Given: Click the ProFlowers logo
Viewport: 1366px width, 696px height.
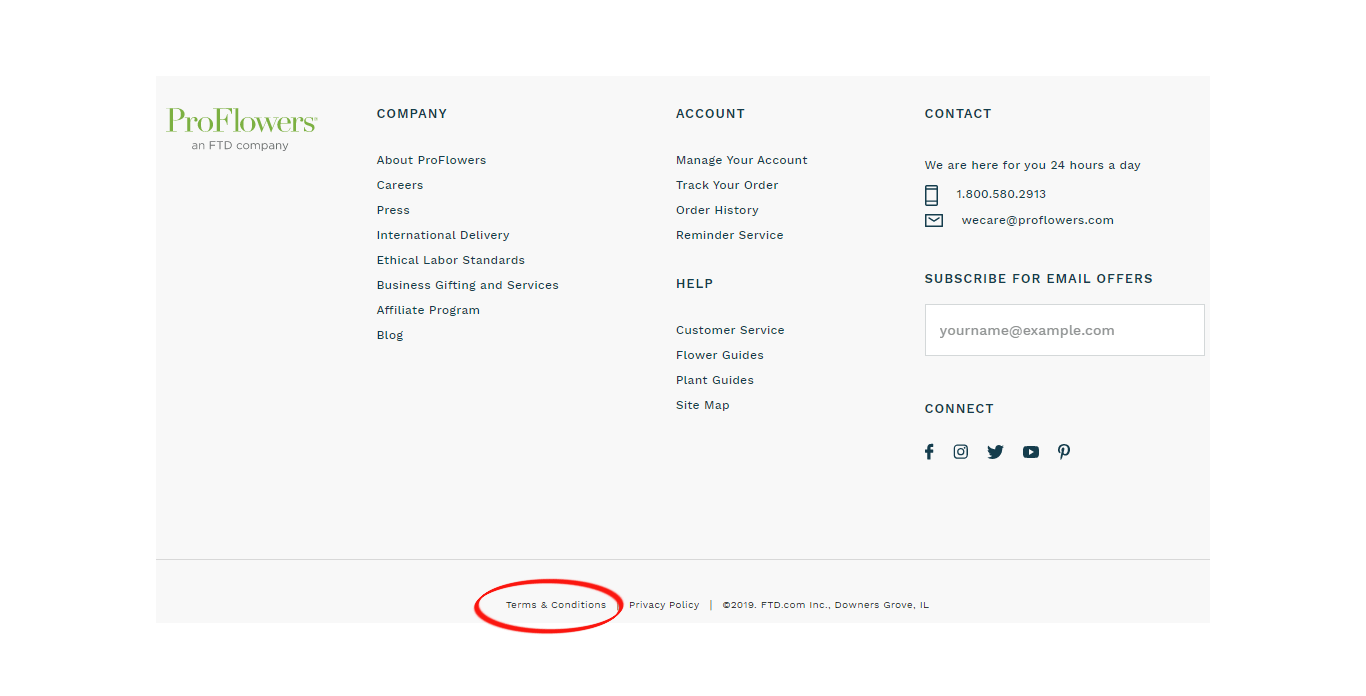Looking at the screenshot, I should pos(242,122).
